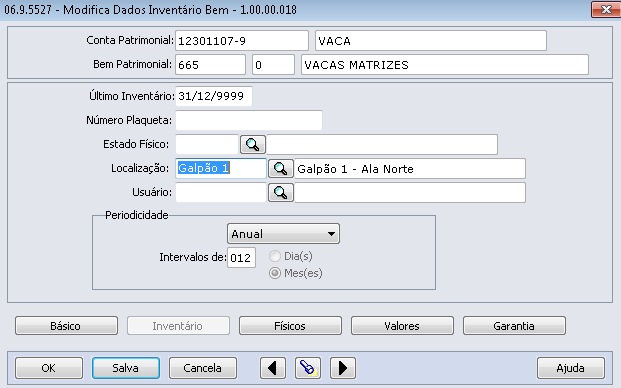Switch to the Garantia tab

click(514, 325)
